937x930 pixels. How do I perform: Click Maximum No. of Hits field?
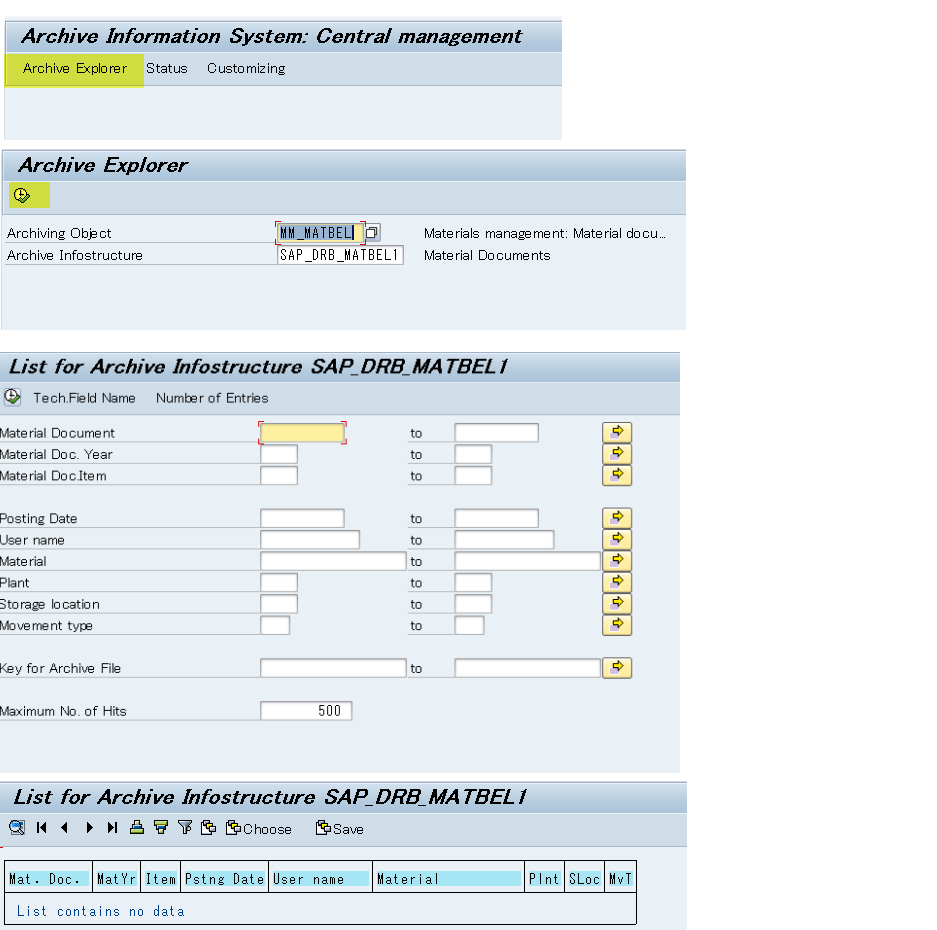(x=307, y=711)
